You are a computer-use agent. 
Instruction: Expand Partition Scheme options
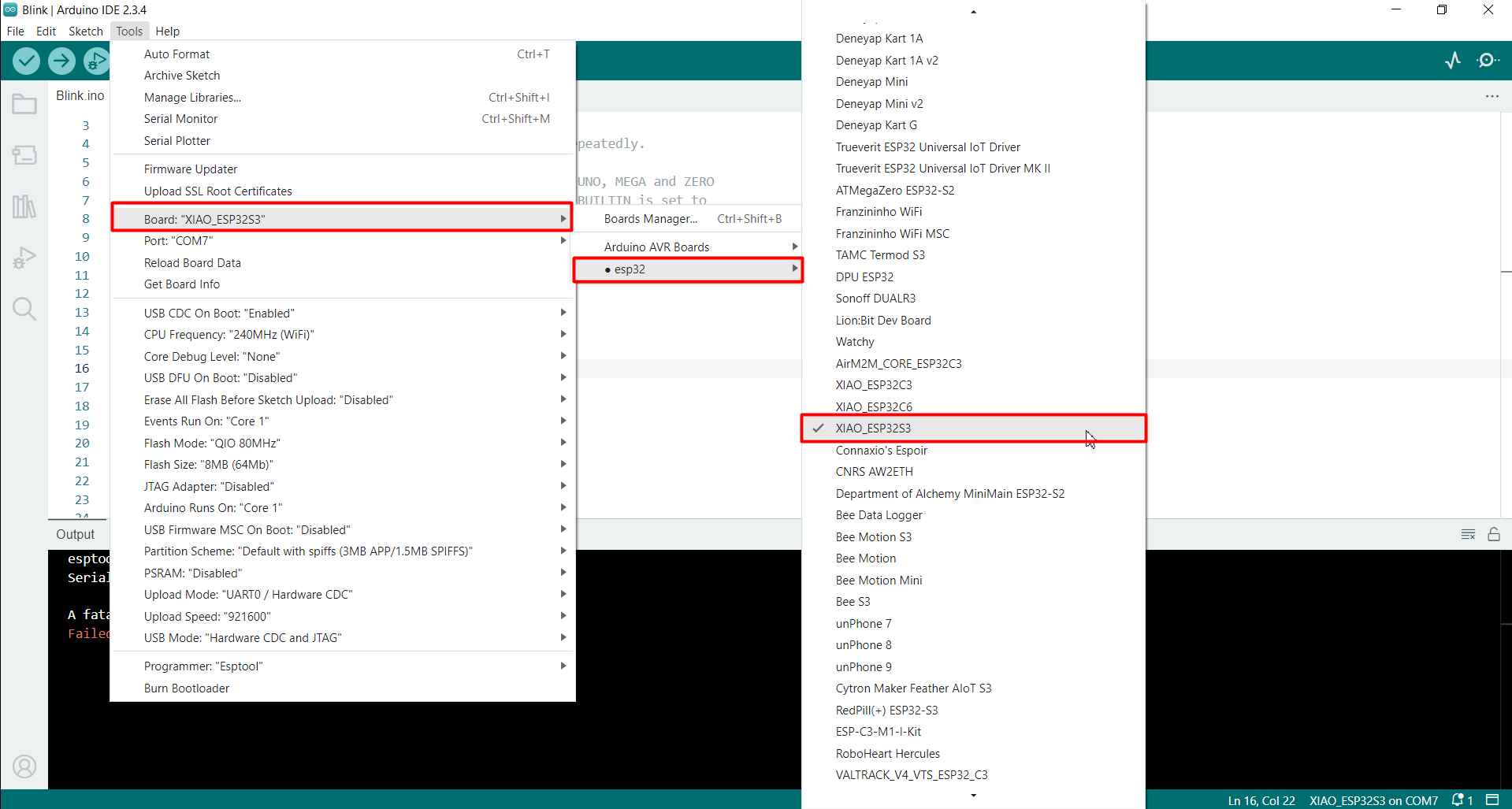(343, 551)
